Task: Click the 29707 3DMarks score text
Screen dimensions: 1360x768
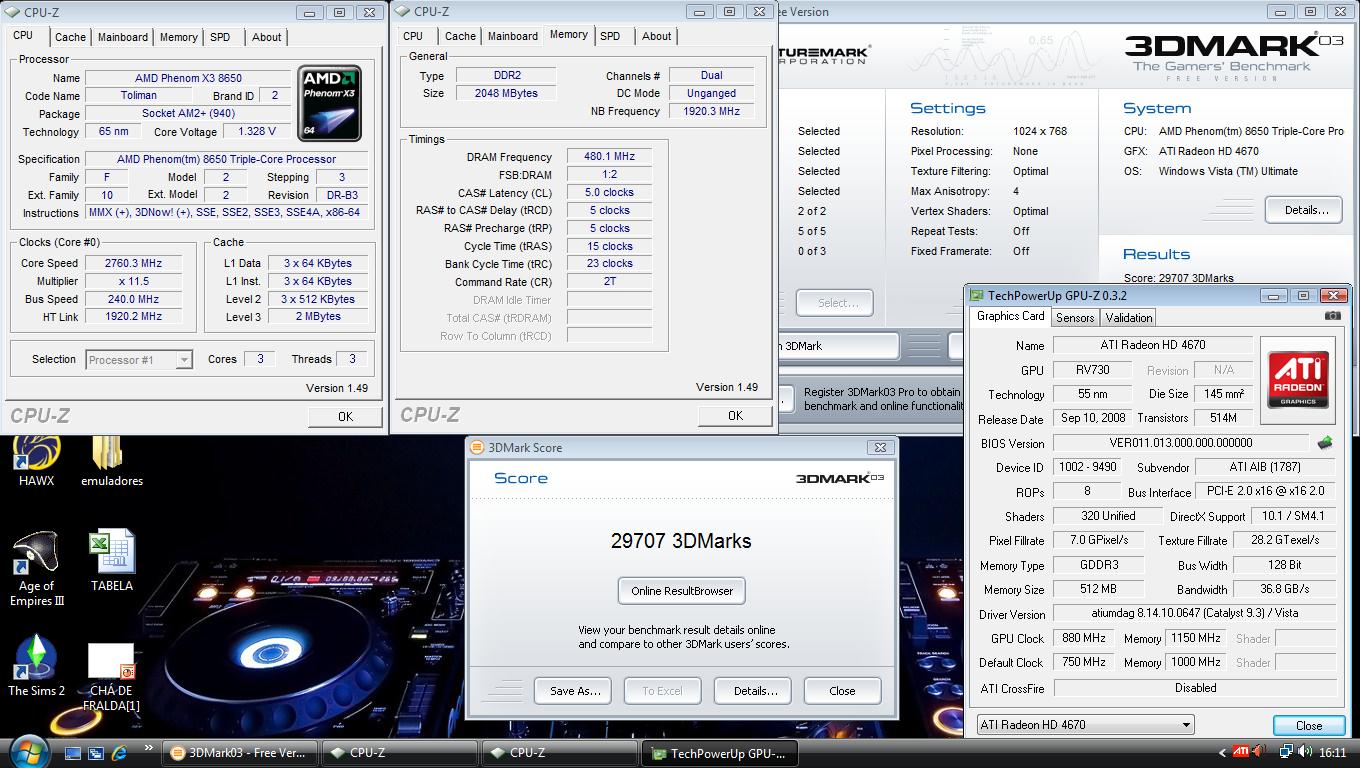Action: 681,541
